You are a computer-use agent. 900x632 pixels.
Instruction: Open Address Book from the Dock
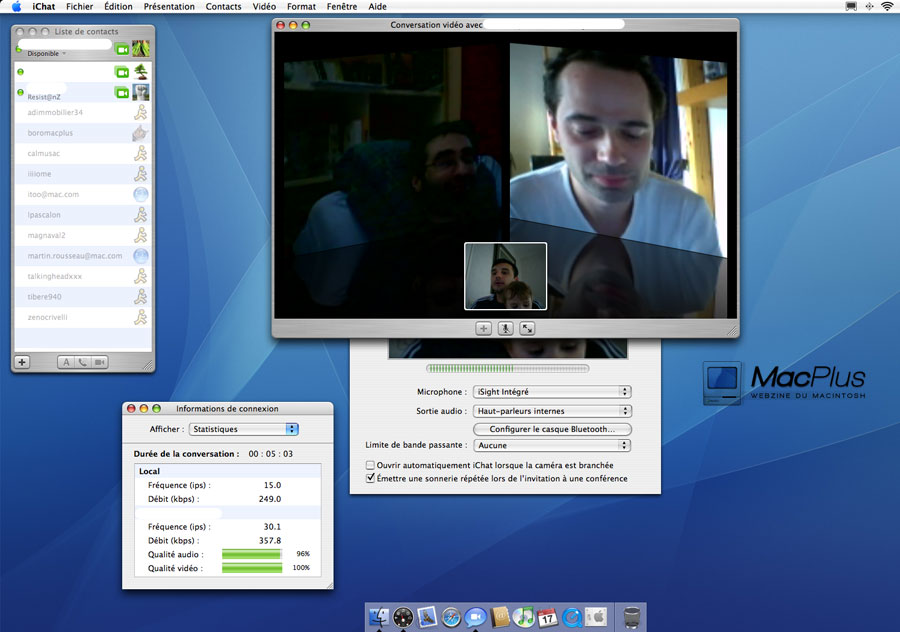tap(500, 617)
